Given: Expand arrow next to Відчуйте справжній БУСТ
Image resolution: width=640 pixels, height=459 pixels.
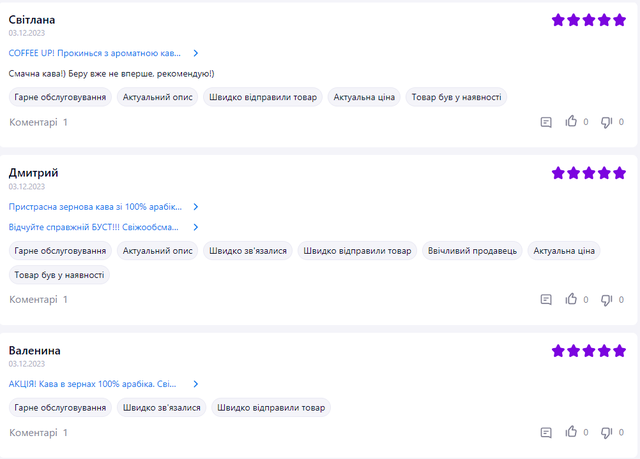Looking at the screenshot, I should pyautogui.click(x=196, y=227).
